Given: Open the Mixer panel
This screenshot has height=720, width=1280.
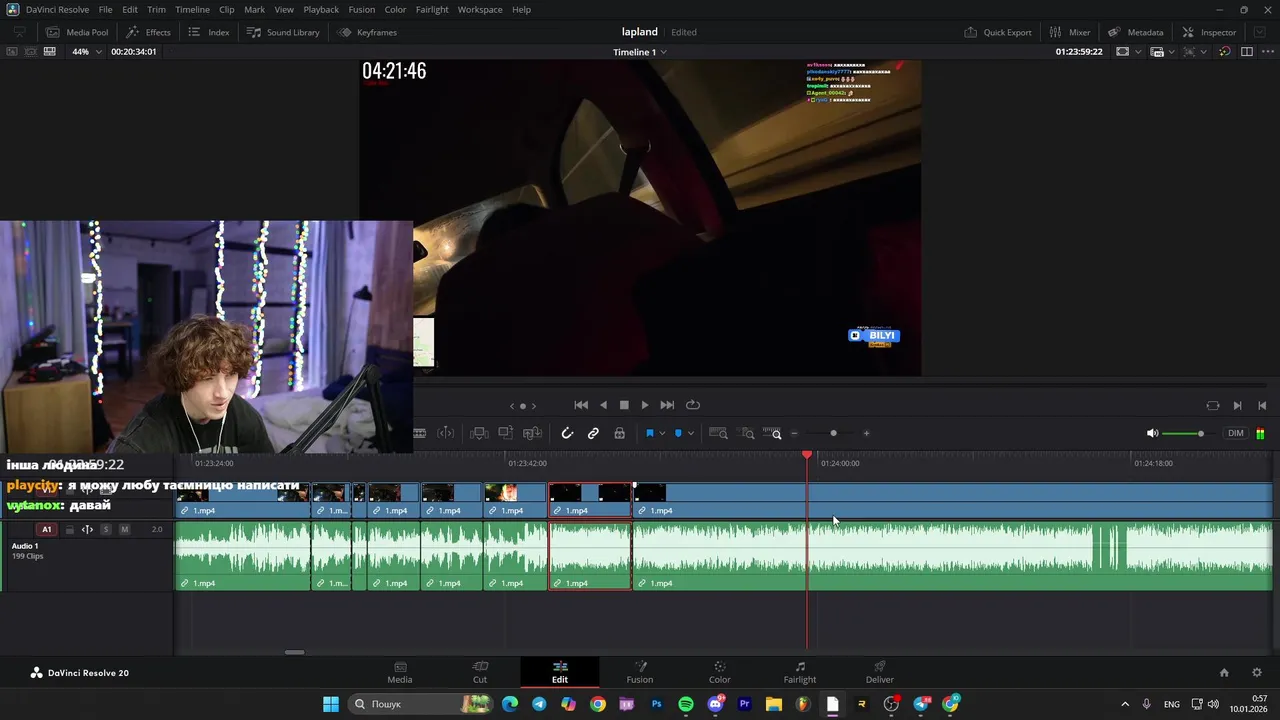Looking at the screenshot, I should coord(1069,32).
